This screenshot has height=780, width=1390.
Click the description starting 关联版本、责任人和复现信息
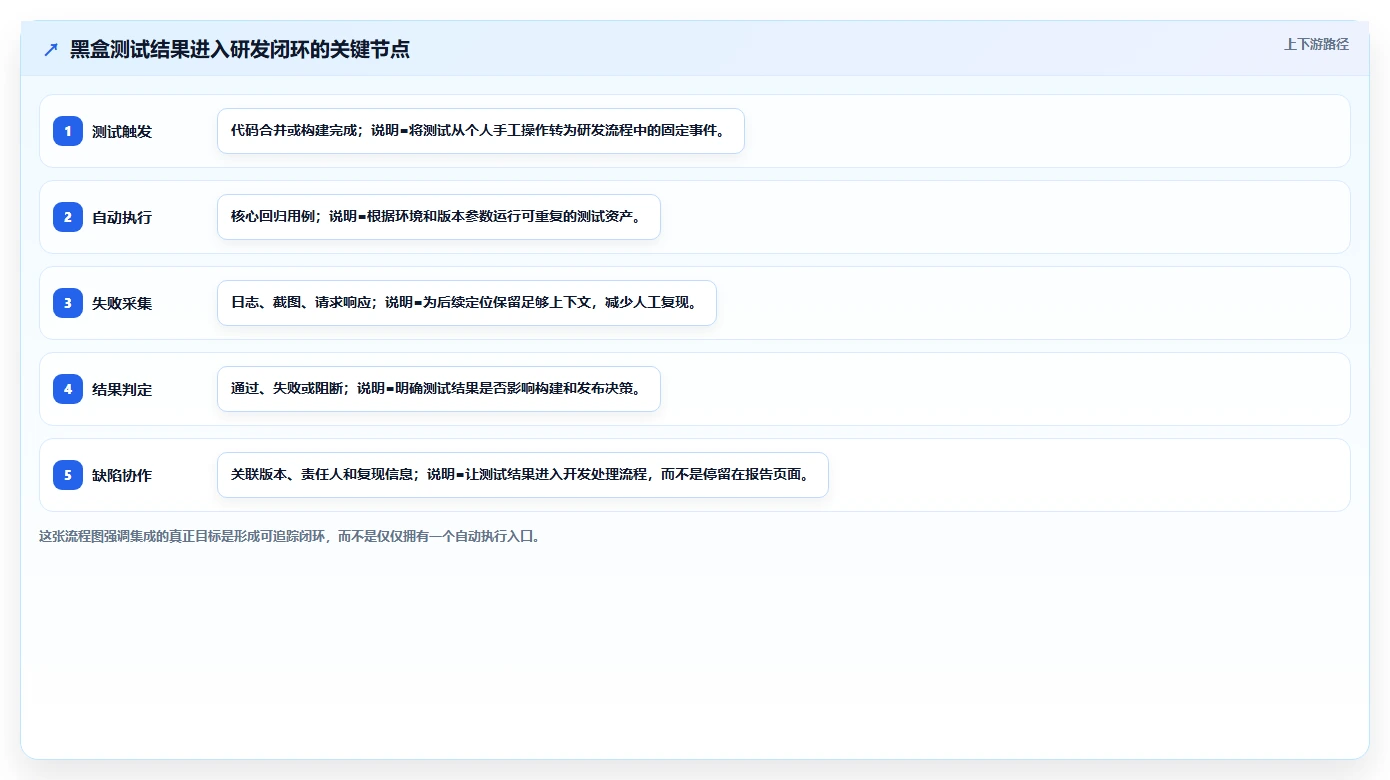pyautogui.click(x=523, y=475)
